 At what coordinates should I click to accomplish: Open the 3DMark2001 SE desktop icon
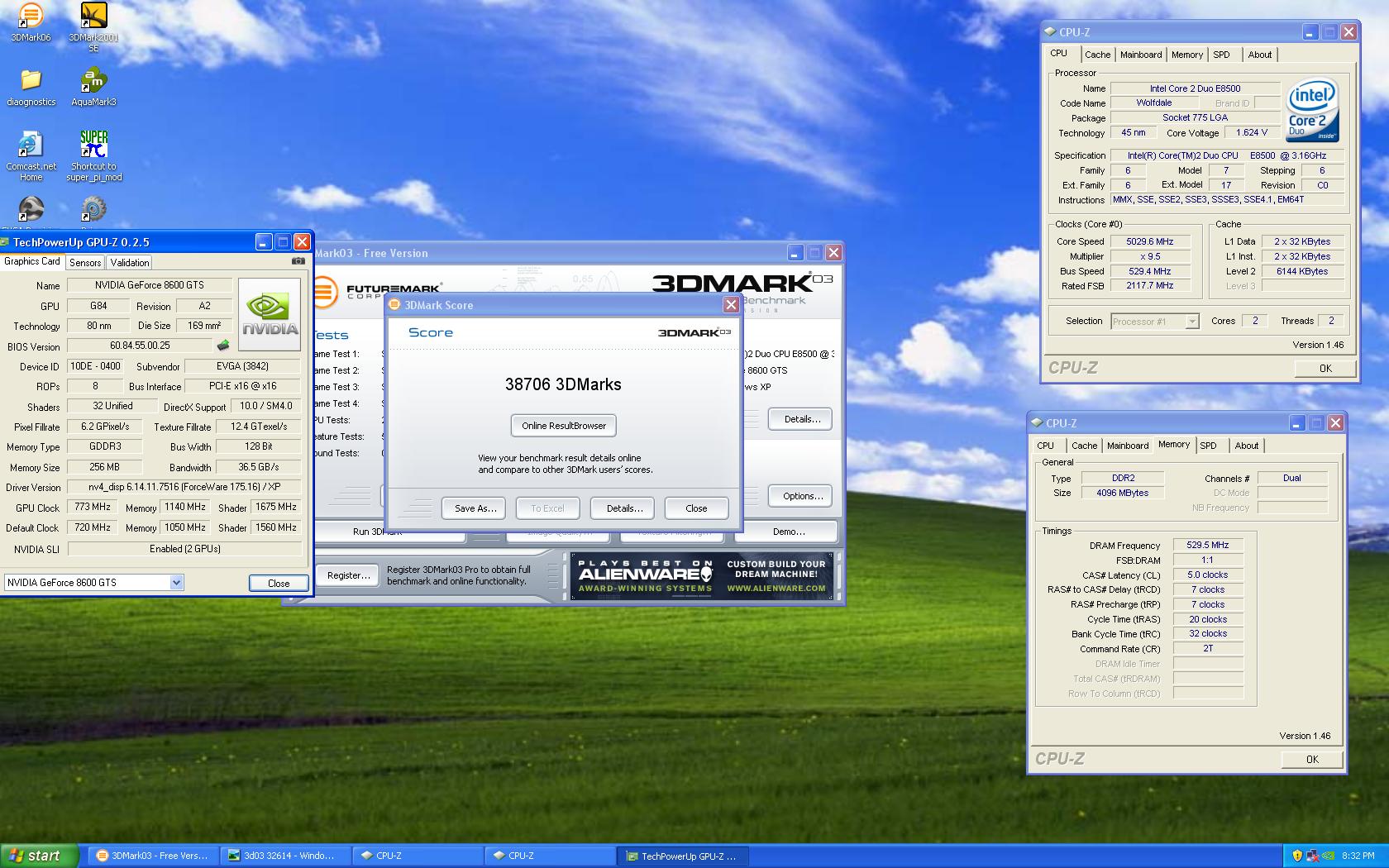click(93, 26)
